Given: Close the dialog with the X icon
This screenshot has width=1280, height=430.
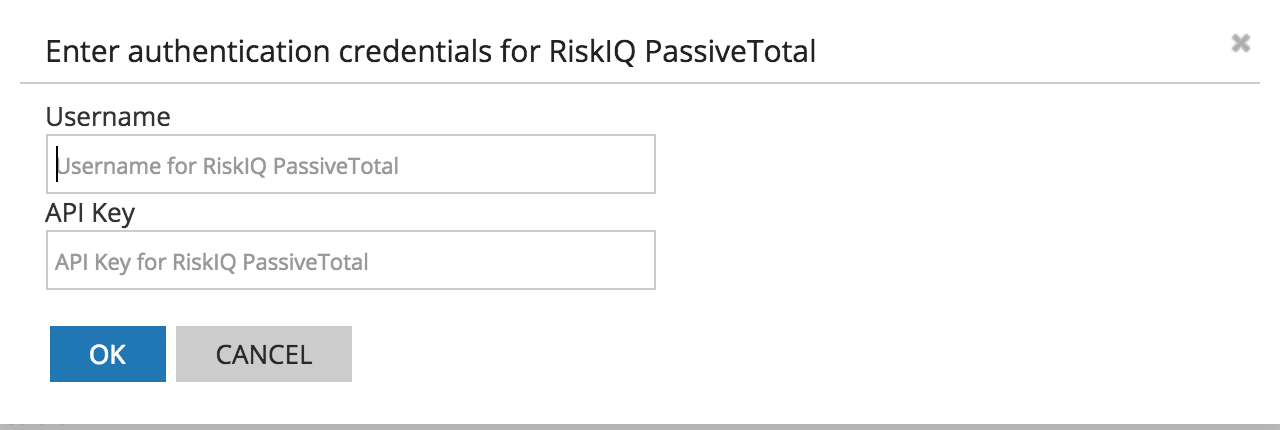Looking at the screenshot, I should (x=1241, y=43).
